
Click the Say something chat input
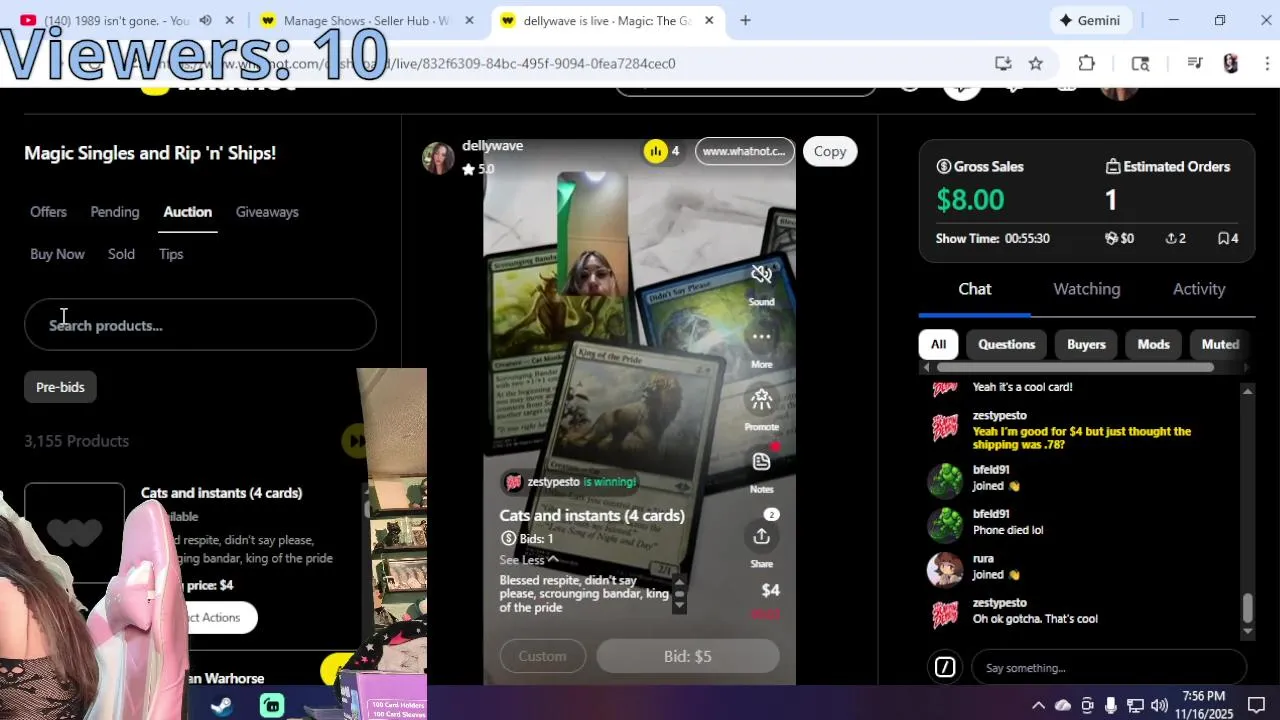[1108, 667]
